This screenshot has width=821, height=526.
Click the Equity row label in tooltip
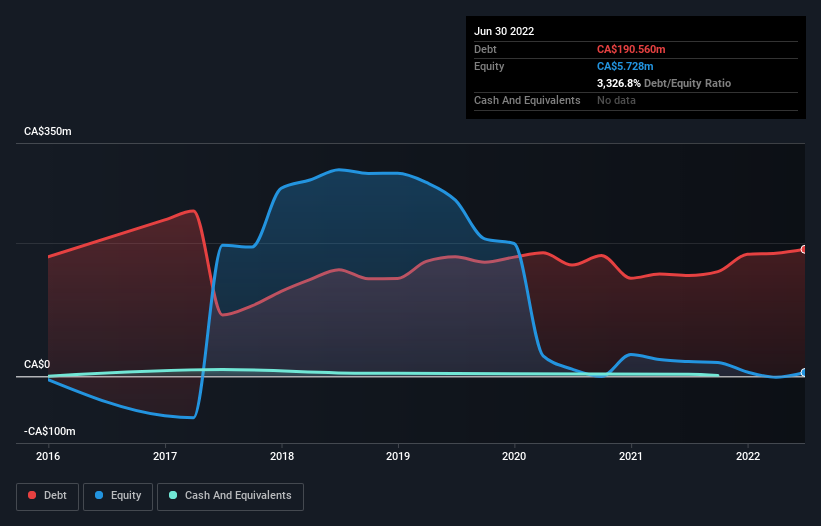click(489, 66)
